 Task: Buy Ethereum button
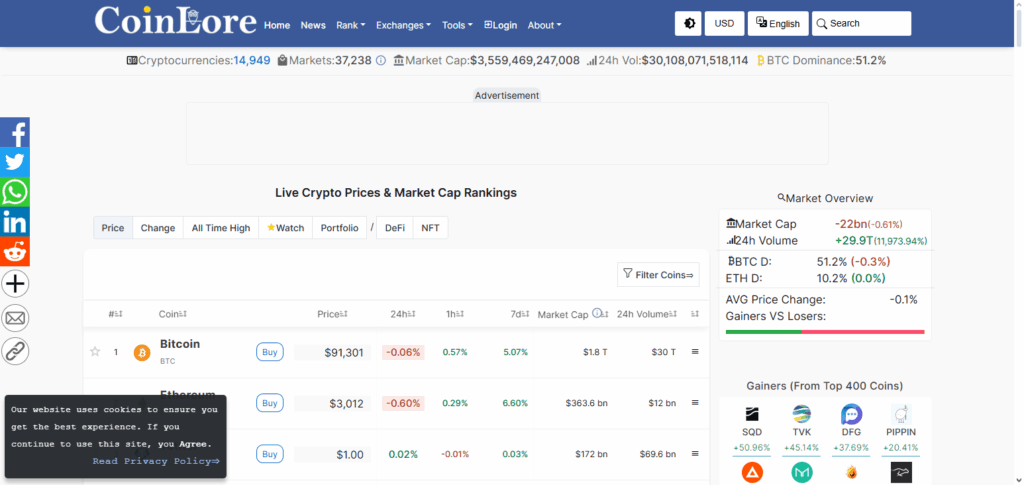click(x=270, y=403)
